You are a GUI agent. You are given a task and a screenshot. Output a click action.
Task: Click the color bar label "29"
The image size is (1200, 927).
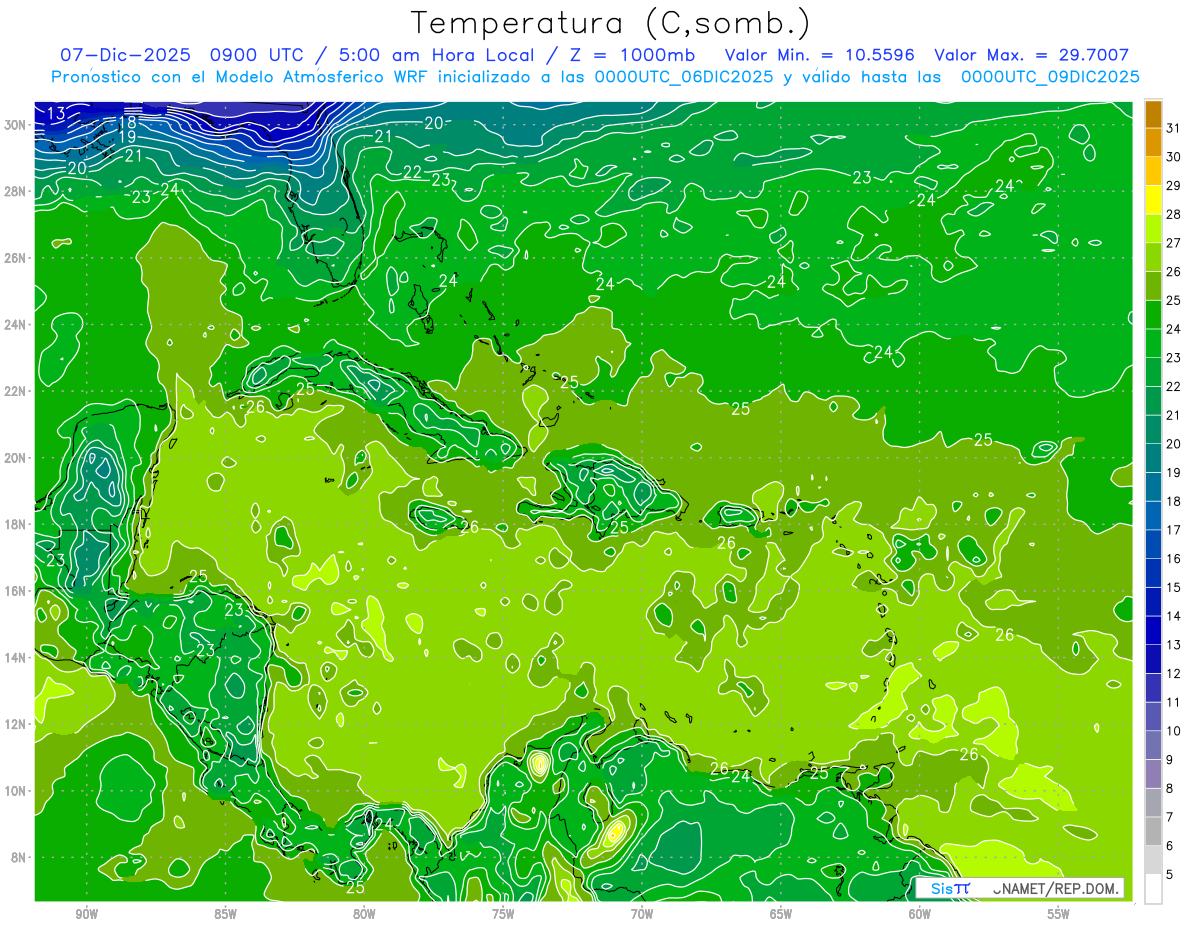pyautogui.click(x=1174, y=186)
